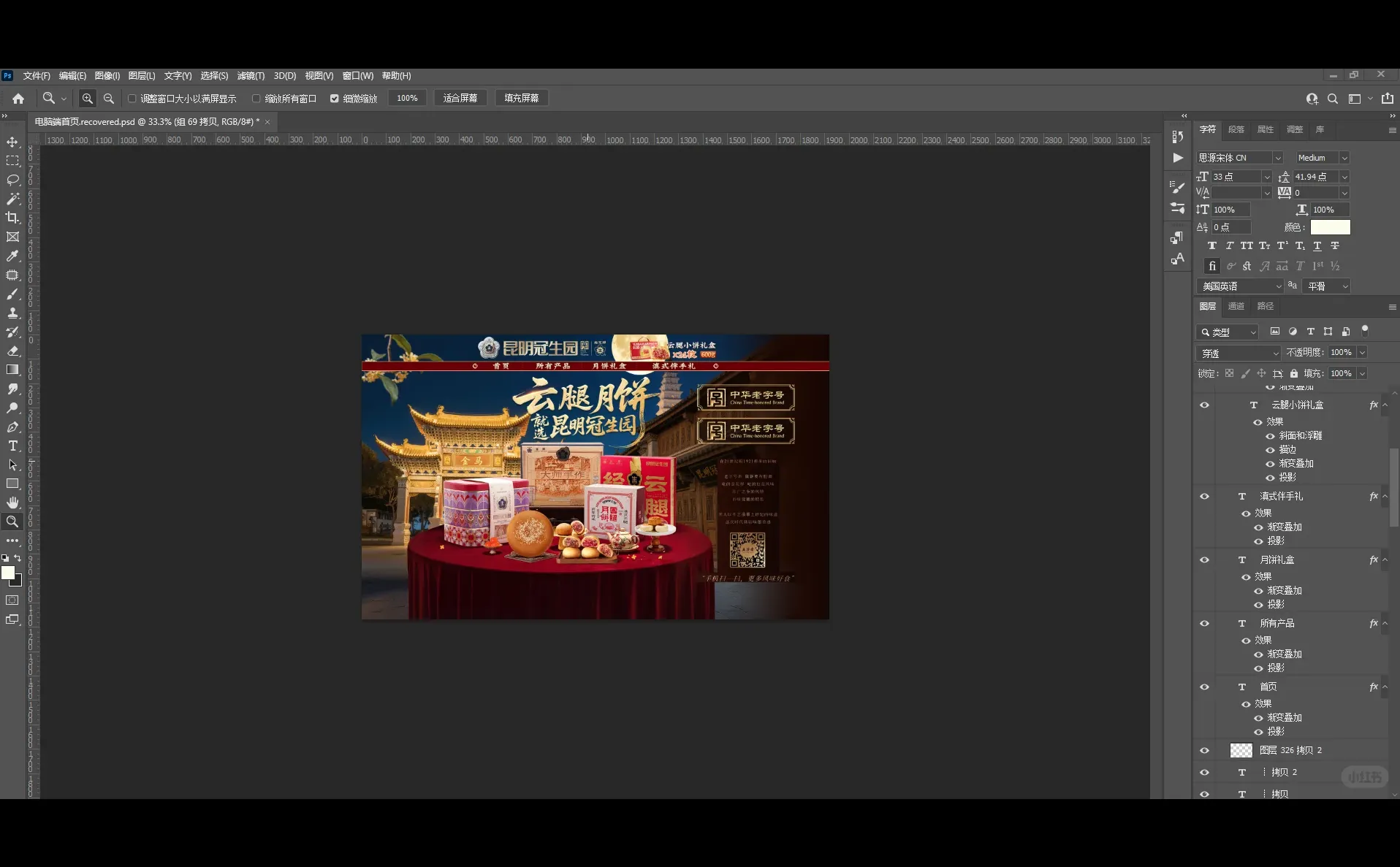Select the Gradient tool
1400x867 pixels.
pos(12,370)
